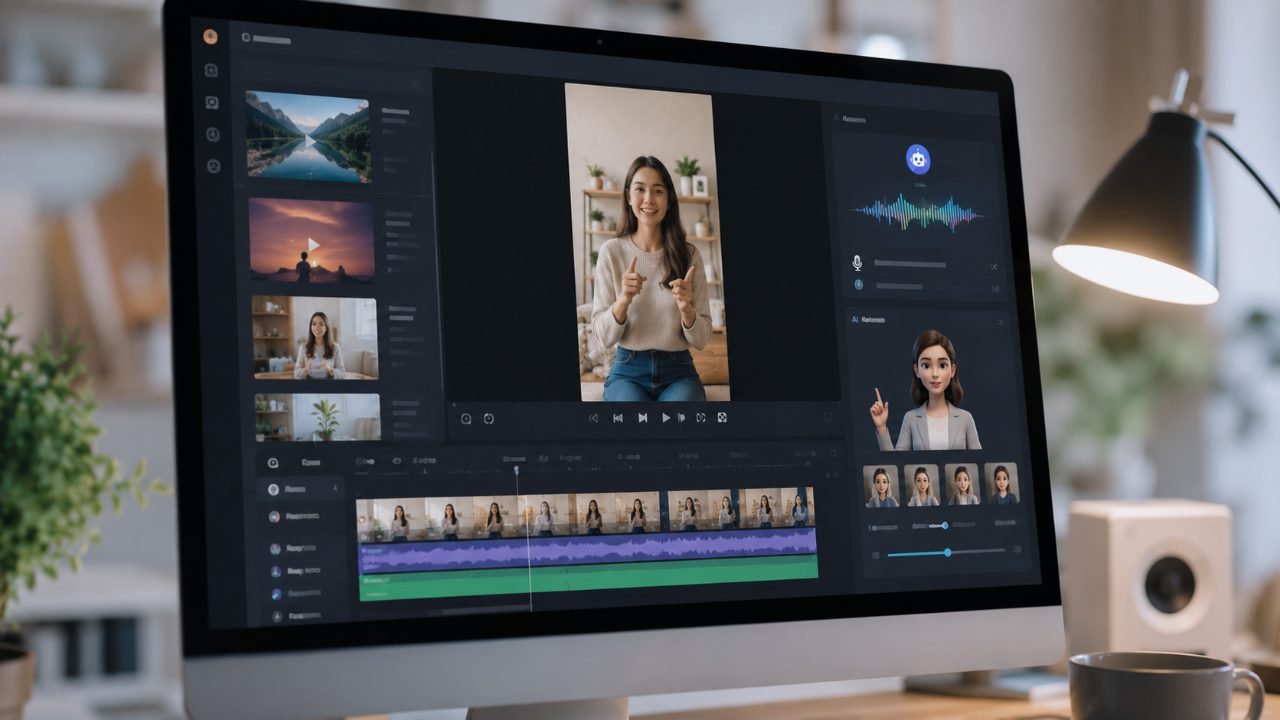This screenshot has height=720, width=1280.
Task: Adjust the blue slider at the avatar panel's bottom
Action: tap(945, 551)
